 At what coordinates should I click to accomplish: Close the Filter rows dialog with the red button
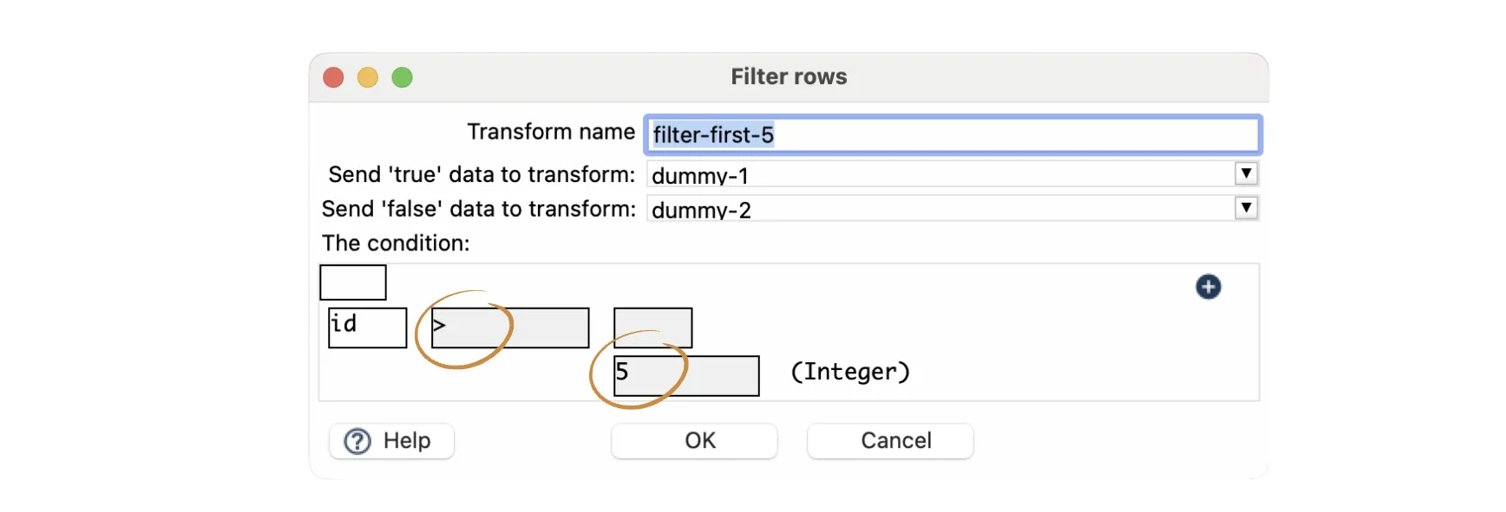(x=334, y=78)
